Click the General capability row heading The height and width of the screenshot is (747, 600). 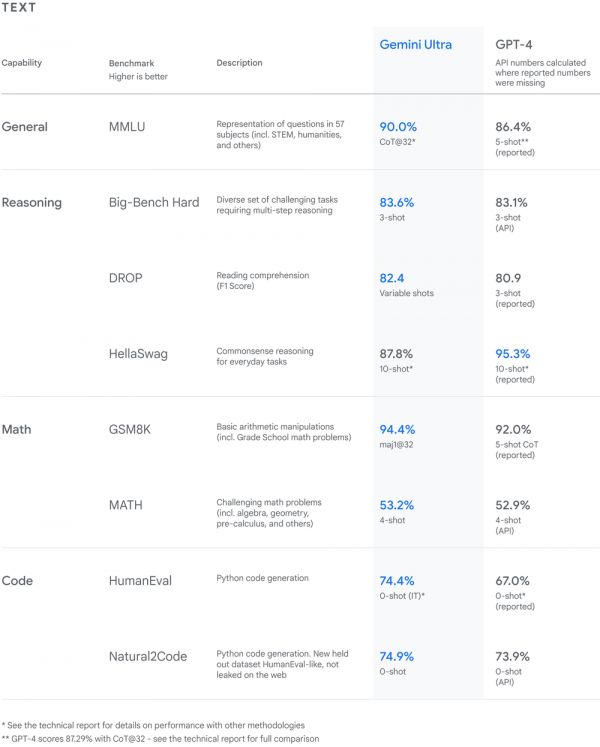click(x=25, y=127)
